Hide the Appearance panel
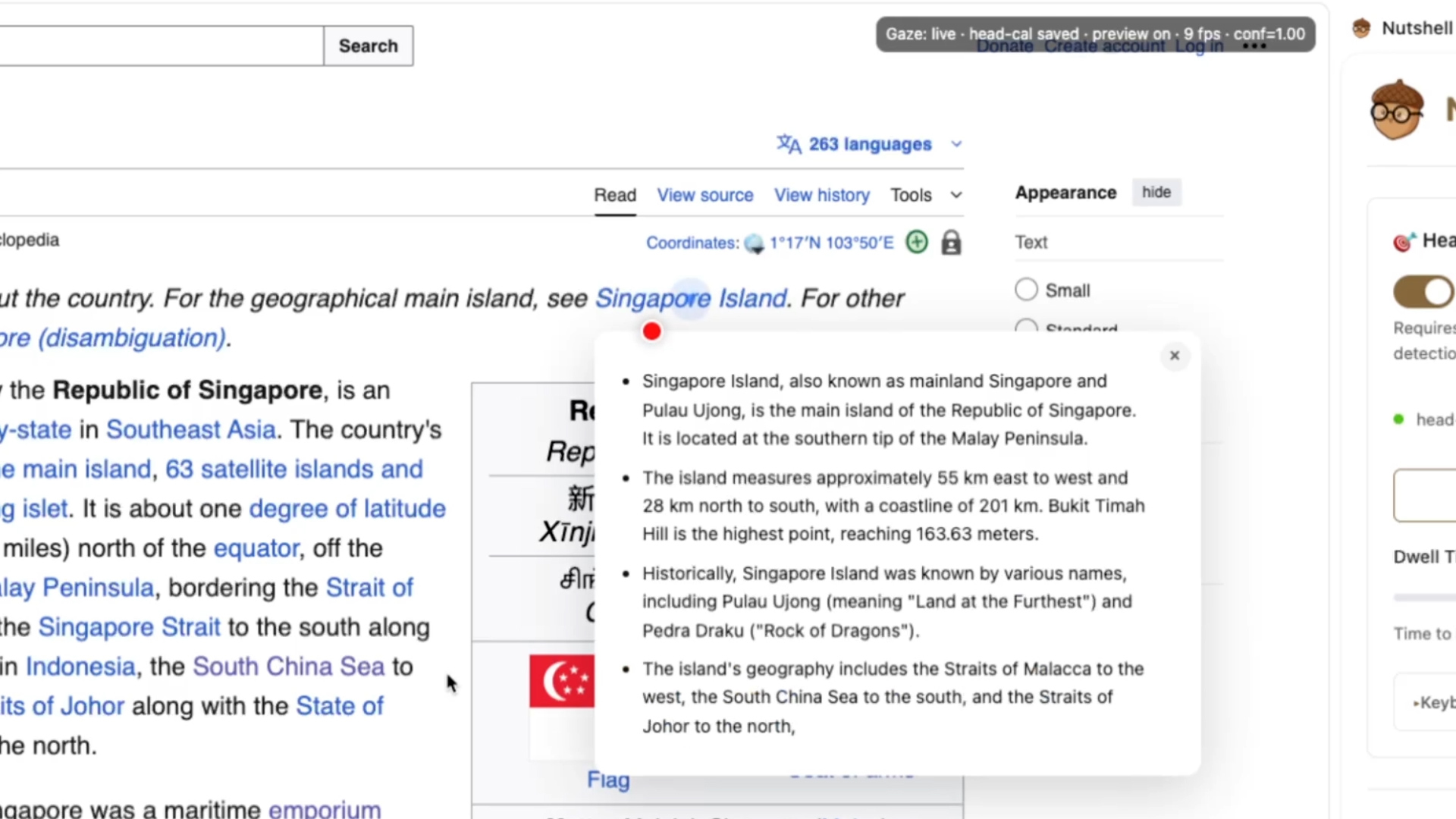The image size is (1456, 819). click(x=1156, y=193)
